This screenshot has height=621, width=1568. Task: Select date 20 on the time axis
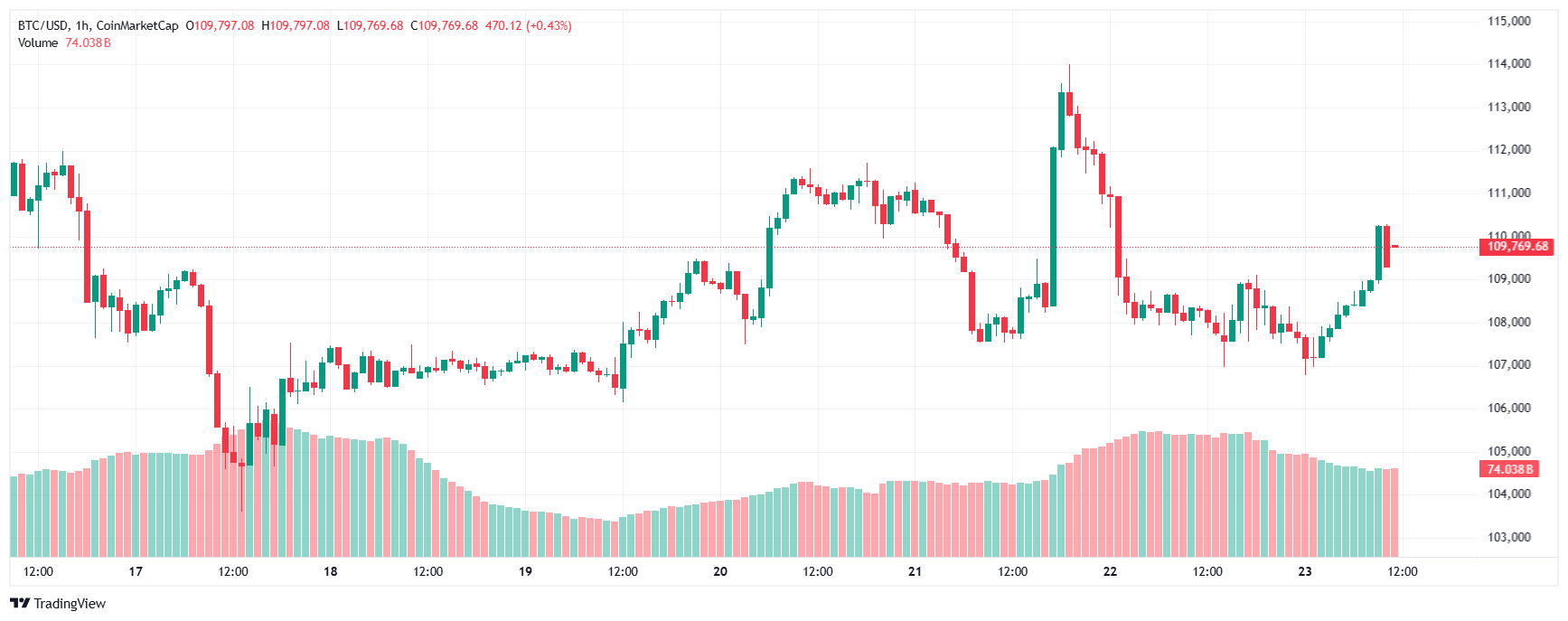(720, 571)
